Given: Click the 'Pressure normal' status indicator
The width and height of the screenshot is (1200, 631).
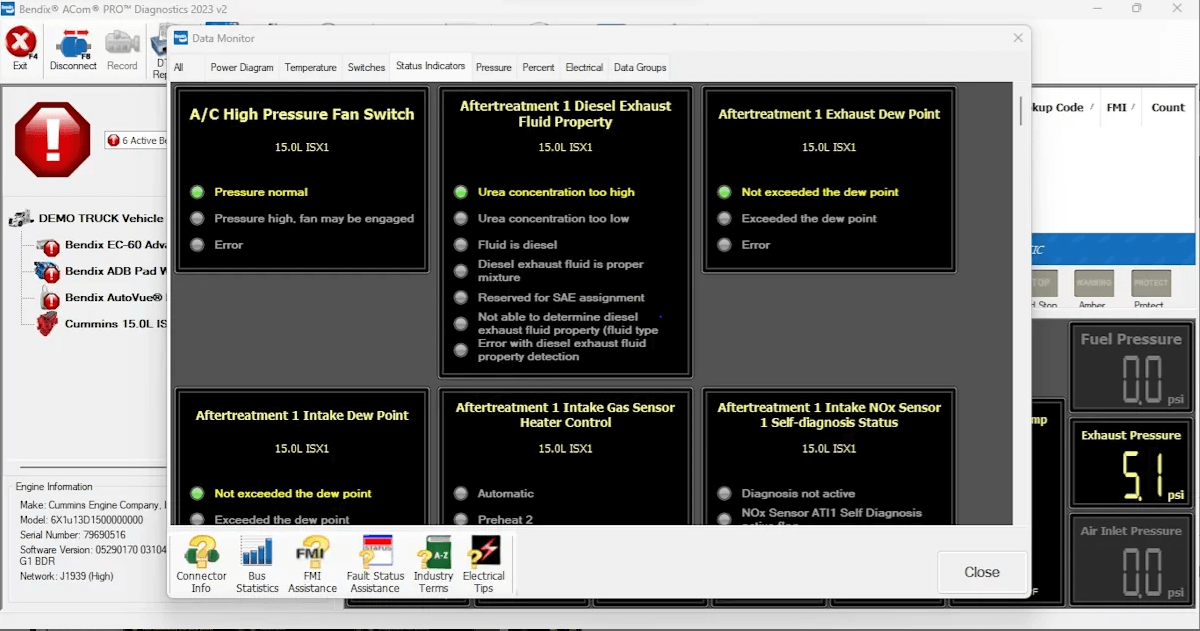Looking at the screenshot, I should pos(261,192).
